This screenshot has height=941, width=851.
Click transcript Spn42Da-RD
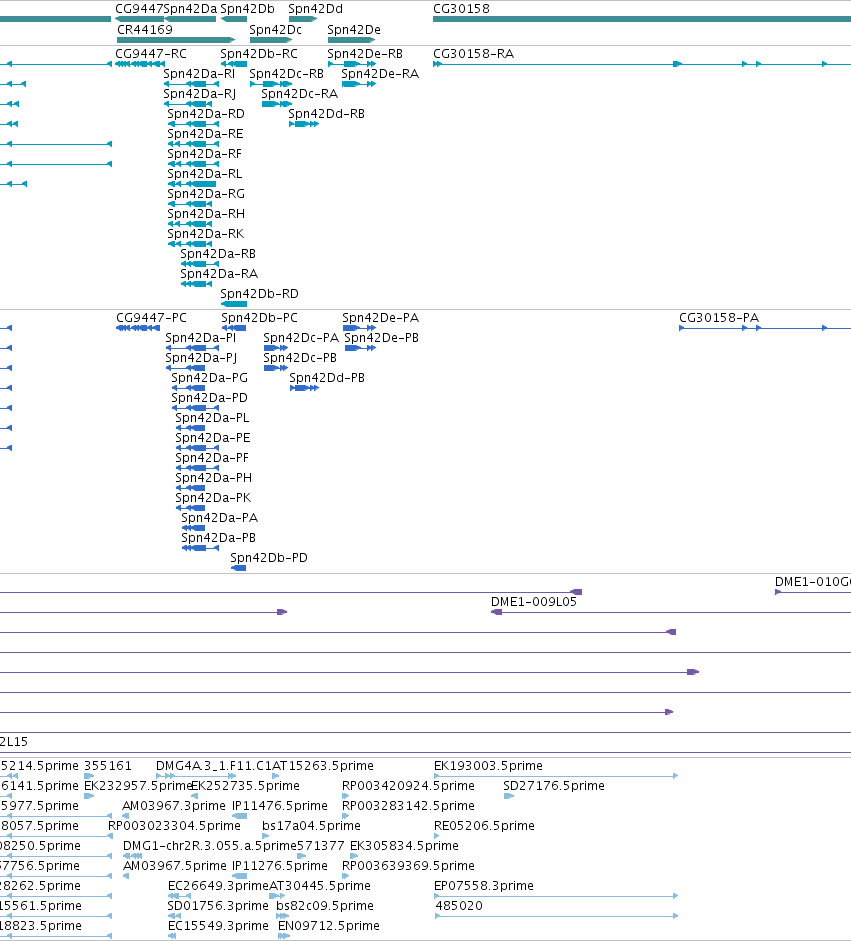pos(206,113)
